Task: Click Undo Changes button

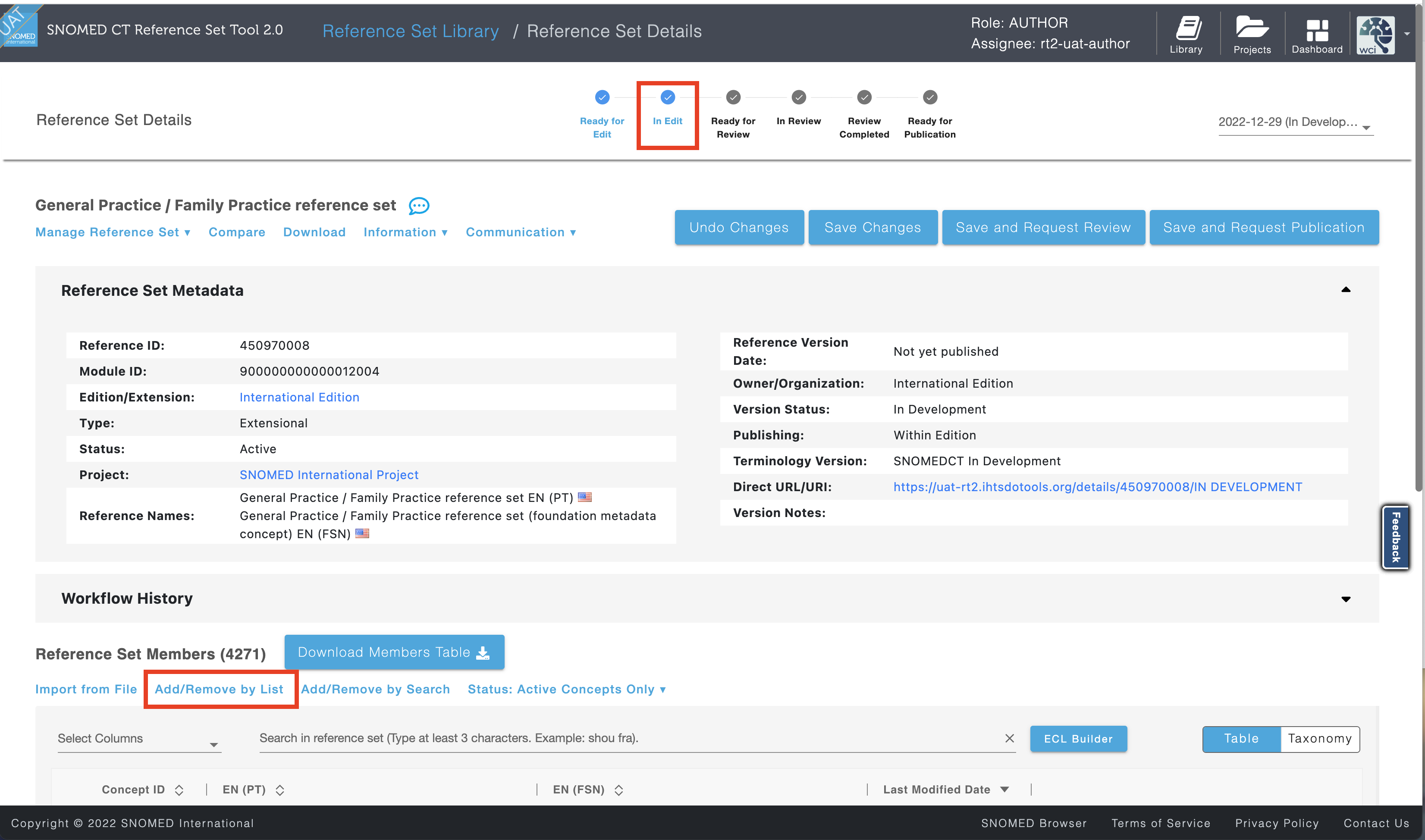Action: (x=739, y=227)
